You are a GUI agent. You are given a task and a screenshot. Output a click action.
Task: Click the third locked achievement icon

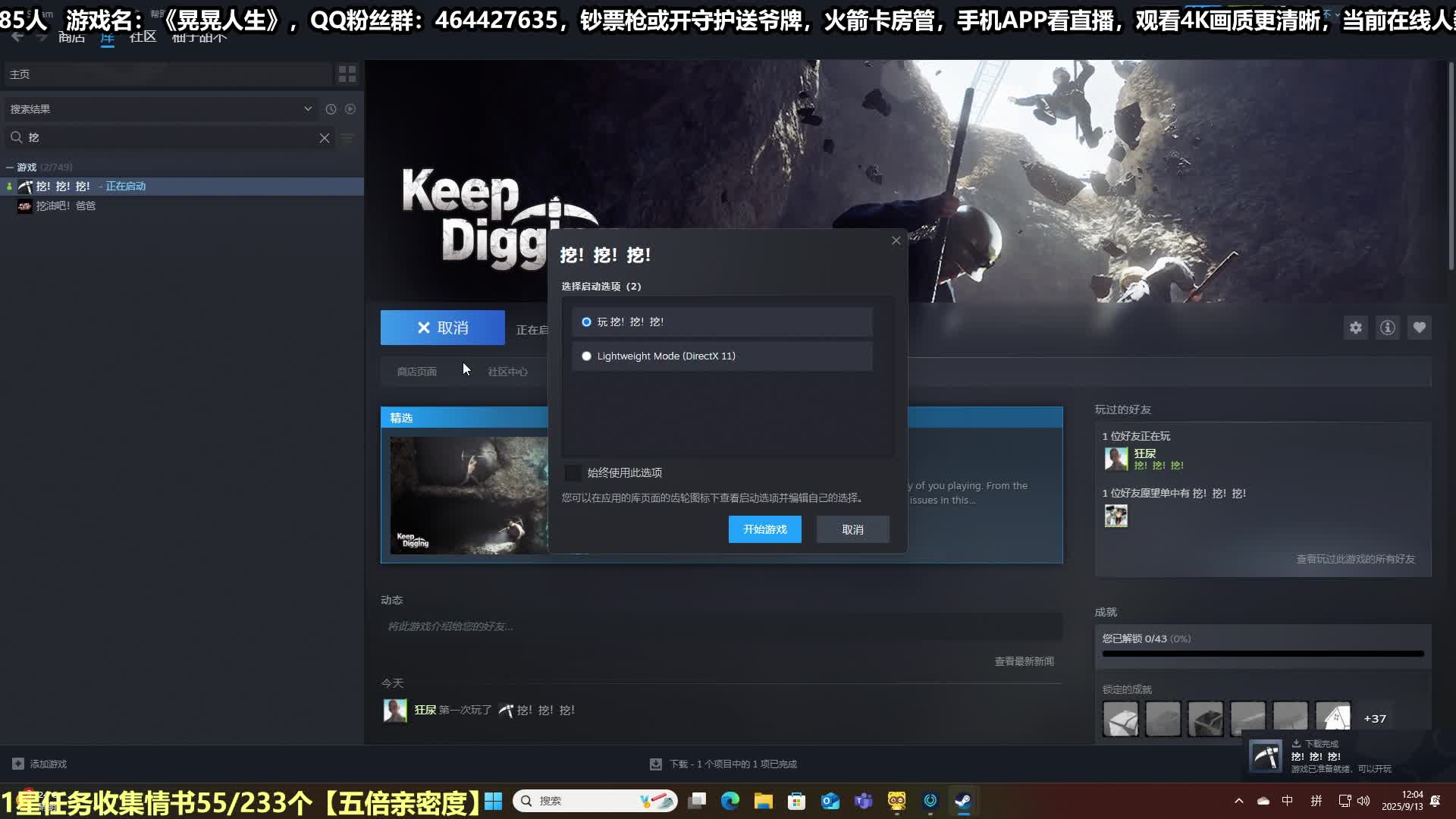tap(1206, 719)
